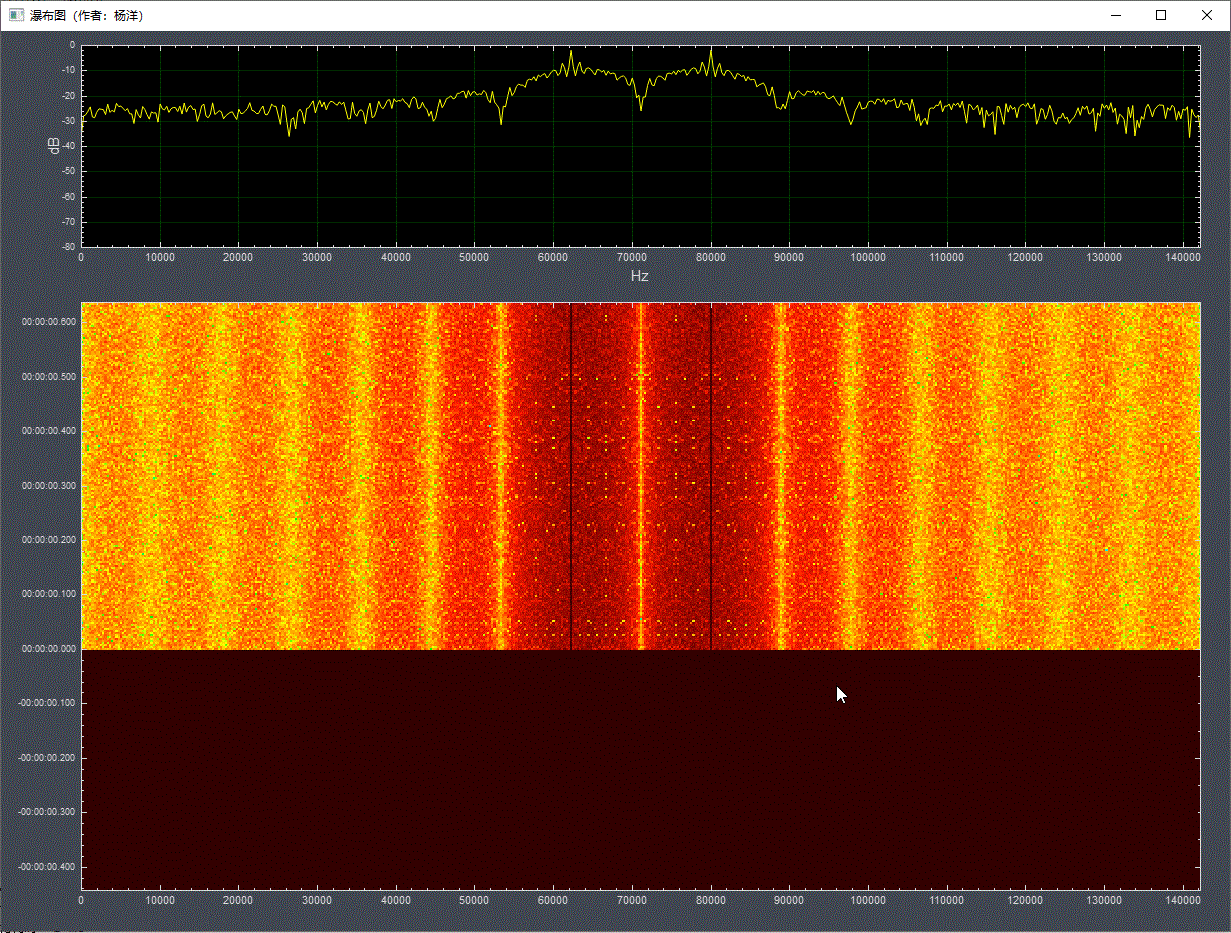1231x933 pixels.
Task: Click the Hz axis label under spectrum
Action: [x=639, y=276]
